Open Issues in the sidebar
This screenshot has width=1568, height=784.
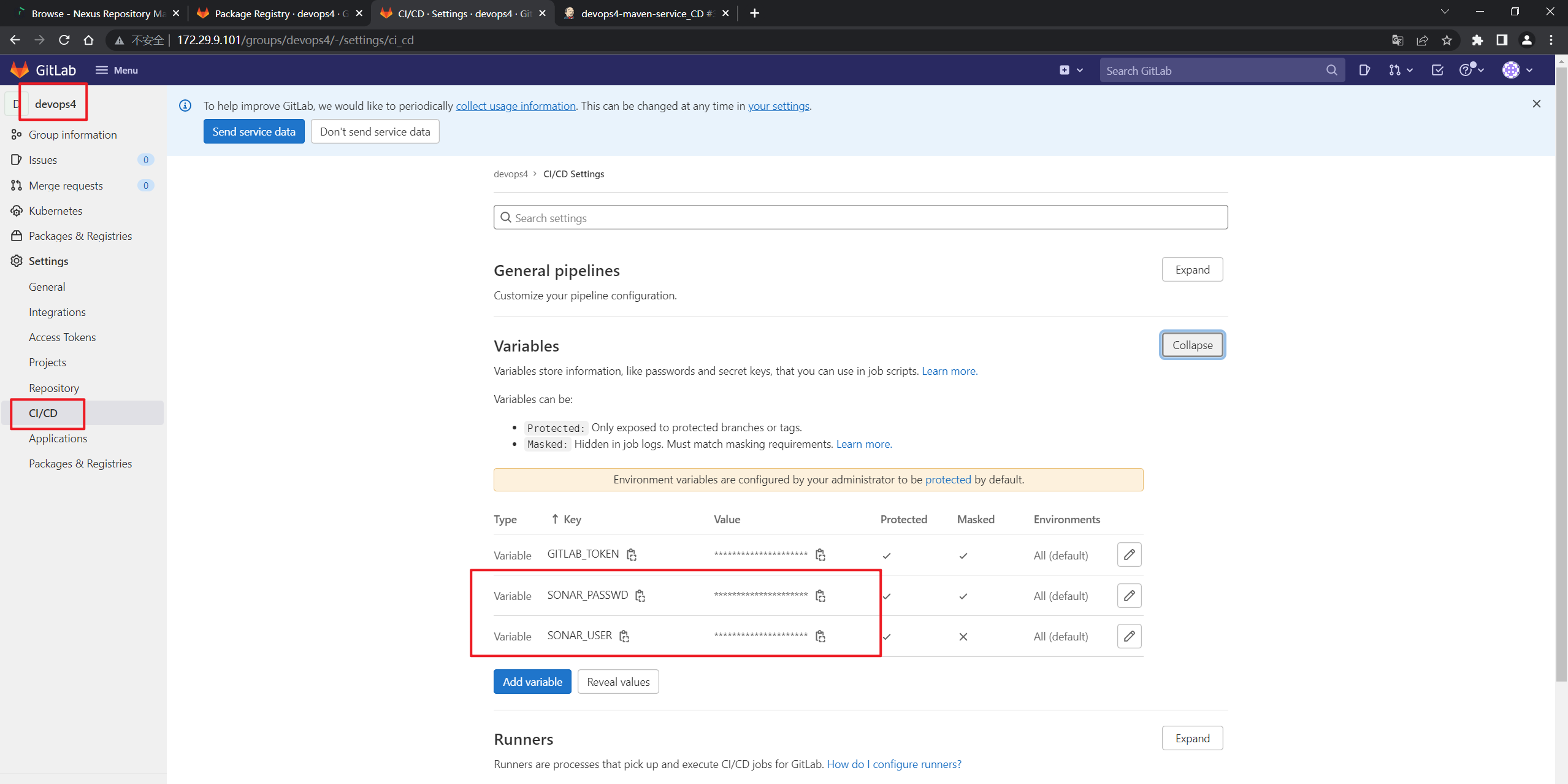43,159
